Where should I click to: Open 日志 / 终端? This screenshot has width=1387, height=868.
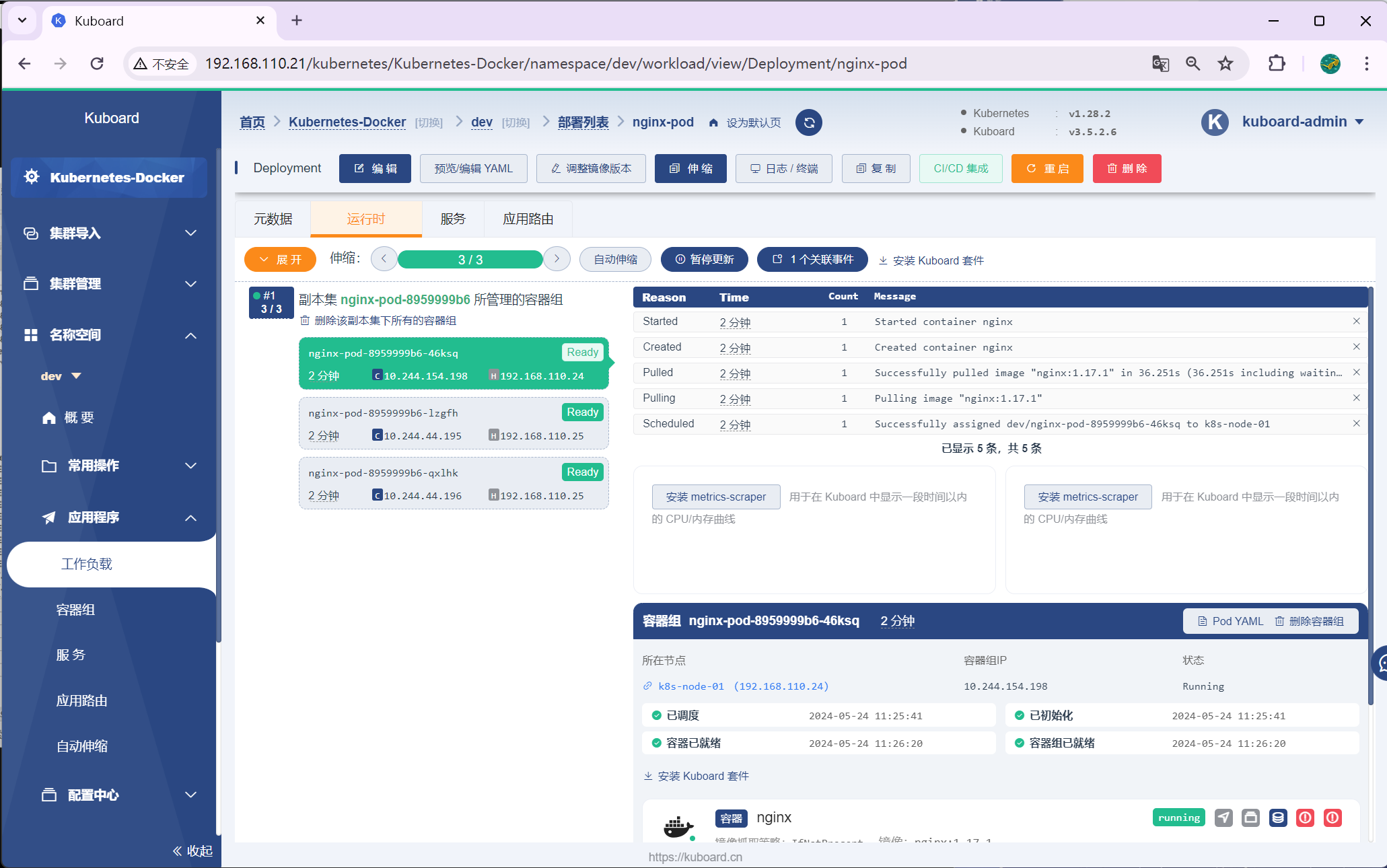(x=784, y=168)
